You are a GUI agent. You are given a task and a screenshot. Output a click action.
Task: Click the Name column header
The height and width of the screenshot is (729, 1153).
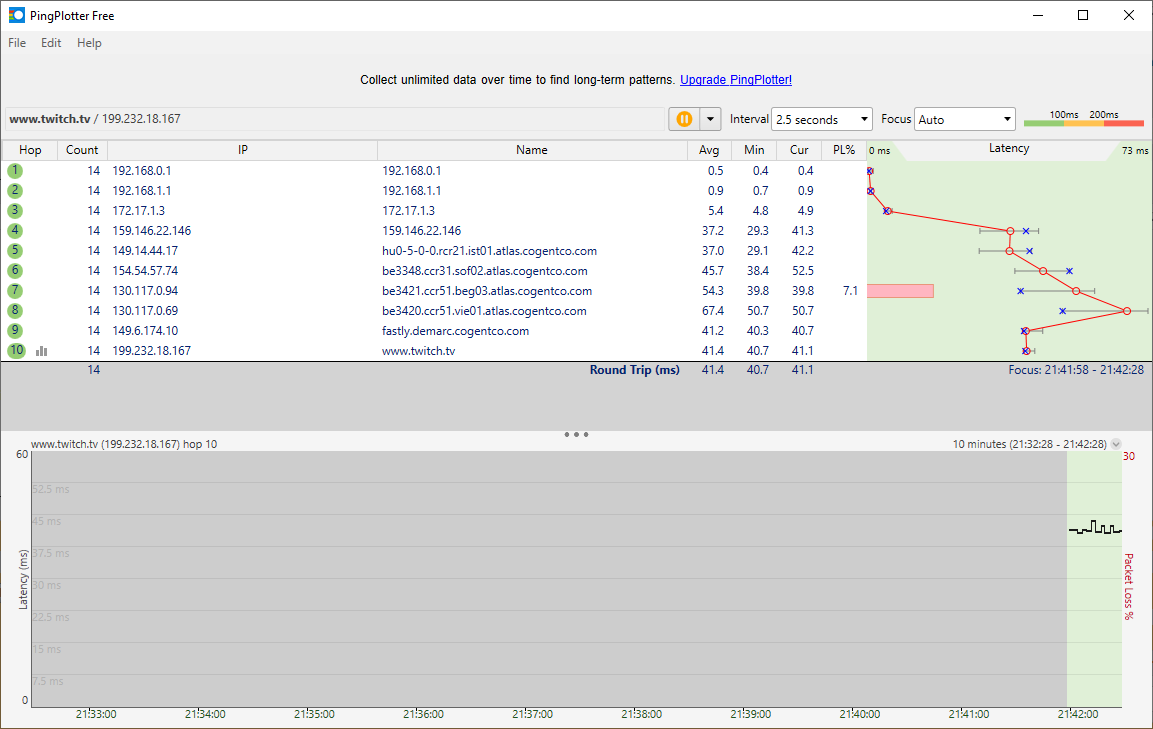[x=532, y=150]
